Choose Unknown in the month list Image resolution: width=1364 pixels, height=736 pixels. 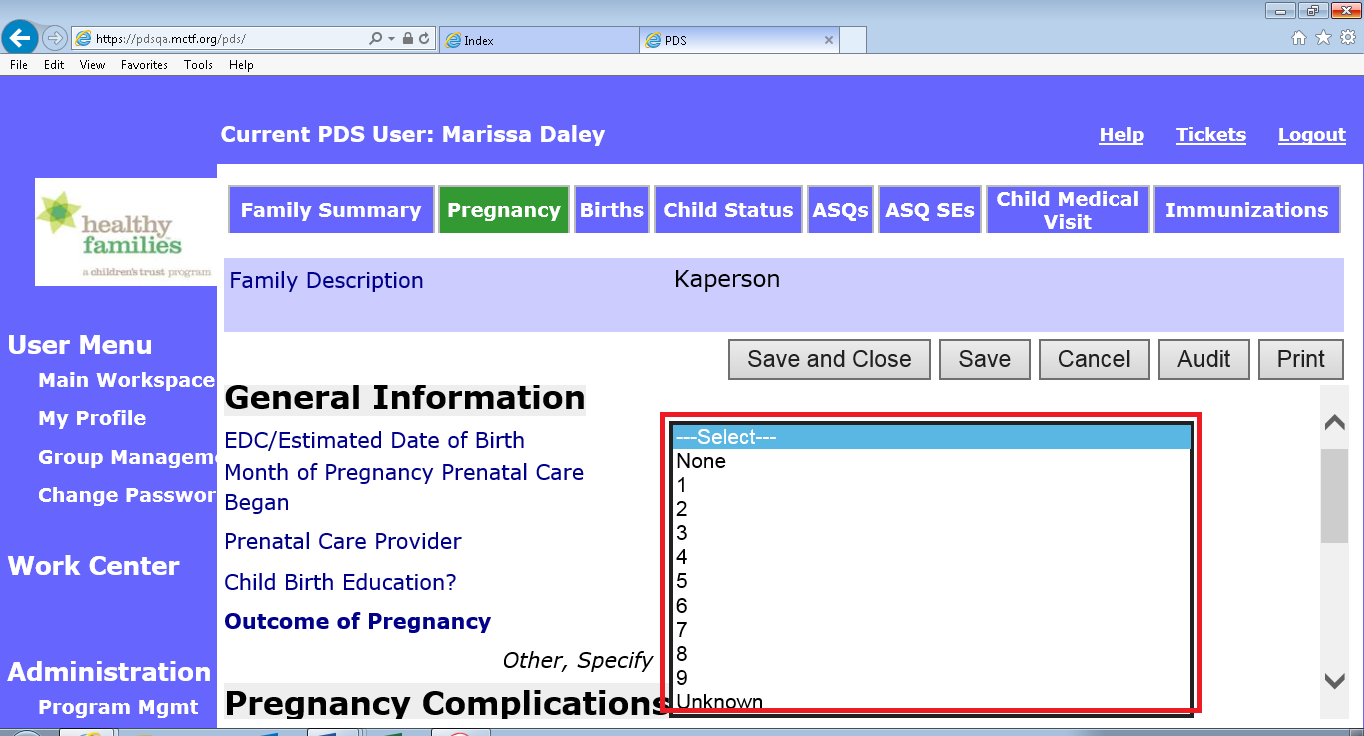click(x=931, y=700)
